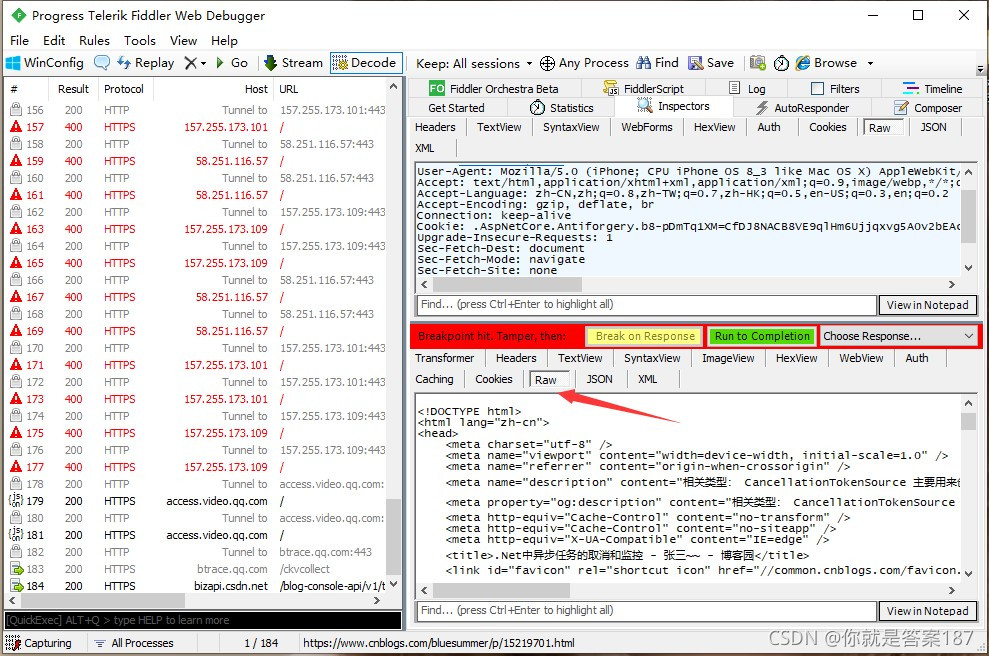Click the camera screenshot toolbar icon
Image resolution: width=989 pixels, height=656 pixels.
point(758,63)
